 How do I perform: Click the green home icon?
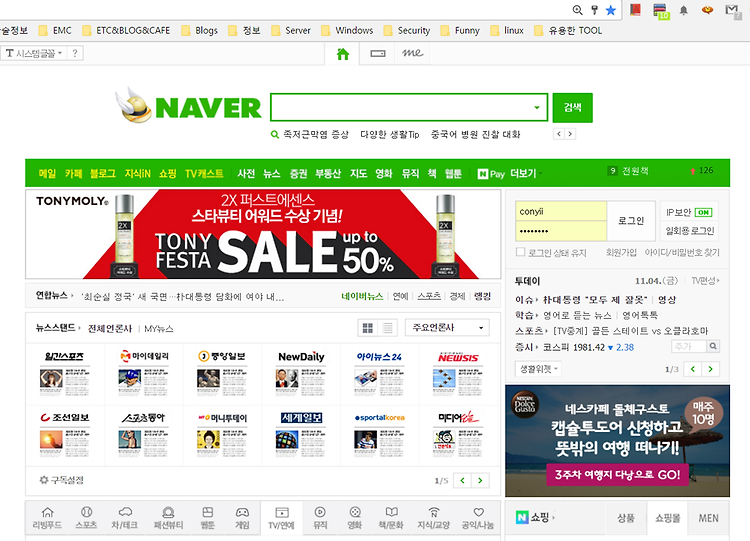(x=342, y=54)
